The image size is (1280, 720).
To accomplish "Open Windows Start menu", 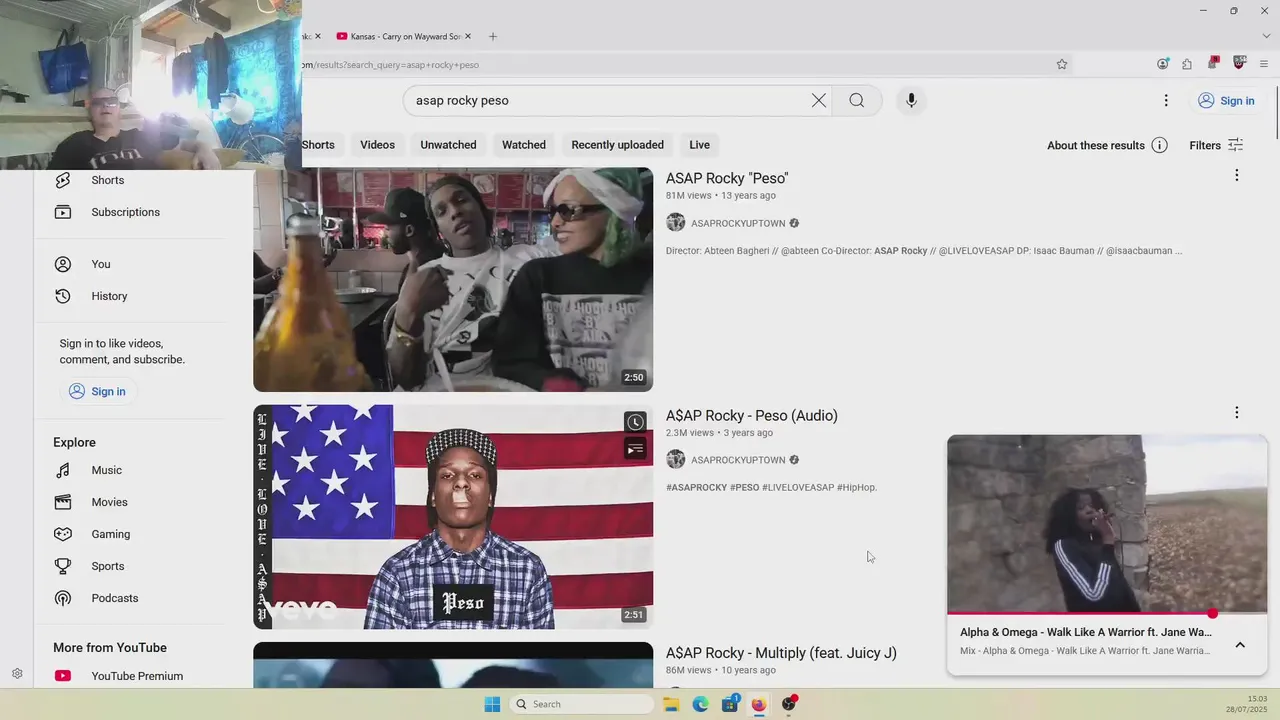I will point(492,704).
